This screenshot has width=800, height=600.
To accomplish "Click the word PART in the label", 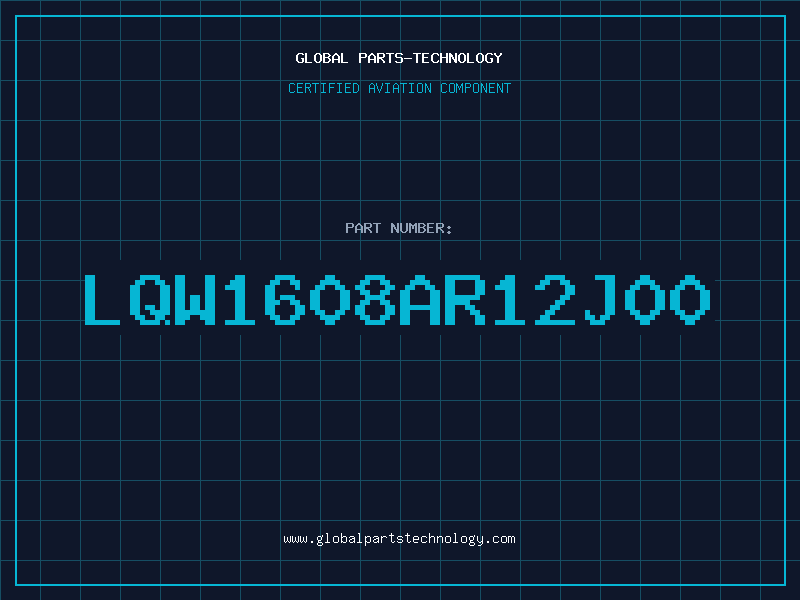I will (363, 228).
